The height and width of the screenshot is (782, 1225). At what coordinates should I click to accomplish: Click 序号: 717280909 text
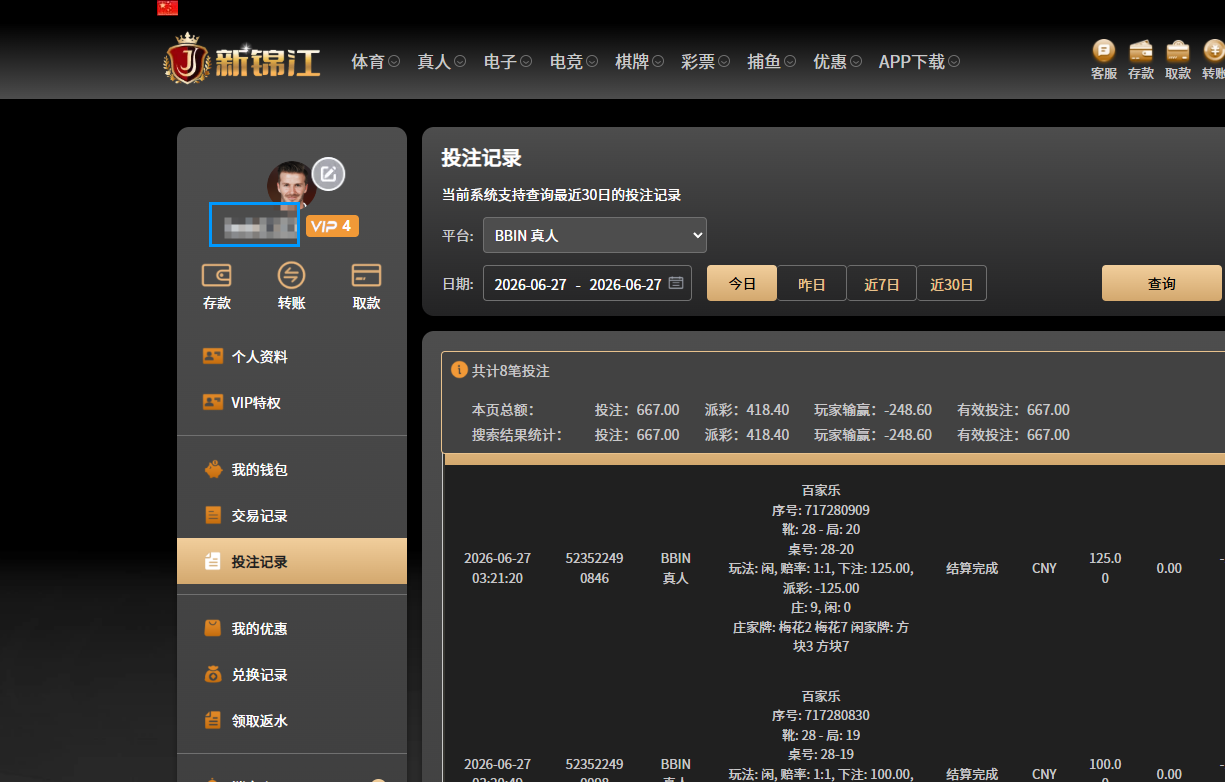pos(820,510)
